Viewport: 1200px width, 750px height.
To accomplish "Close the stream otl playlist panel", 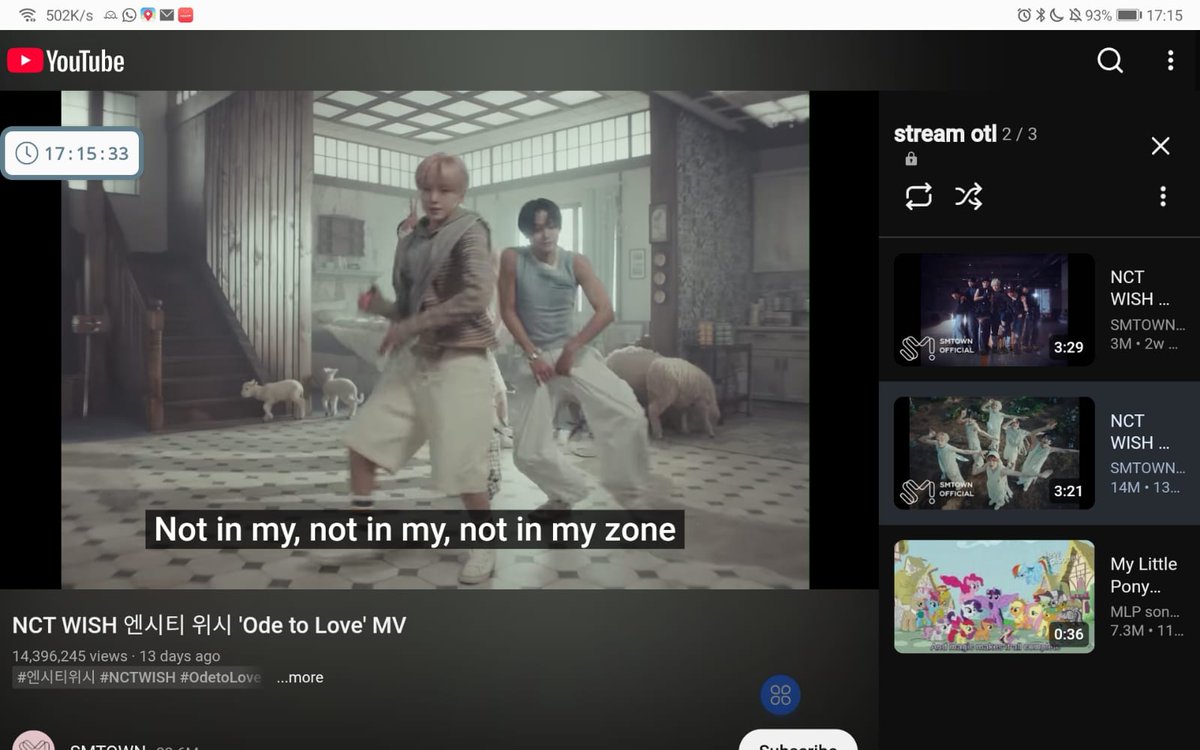I will 1160,146.
